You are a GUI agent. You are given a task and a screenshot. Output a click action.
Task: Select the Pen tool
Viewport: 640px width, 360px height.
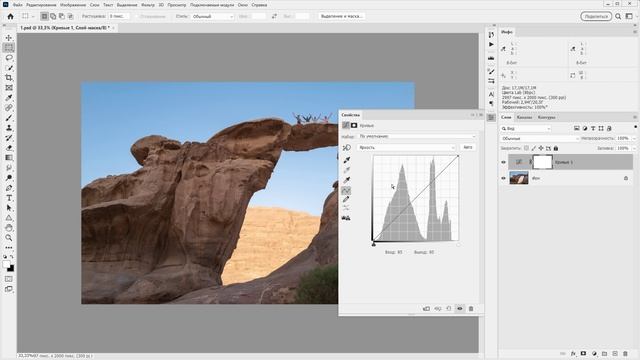[x=9, y=188]
